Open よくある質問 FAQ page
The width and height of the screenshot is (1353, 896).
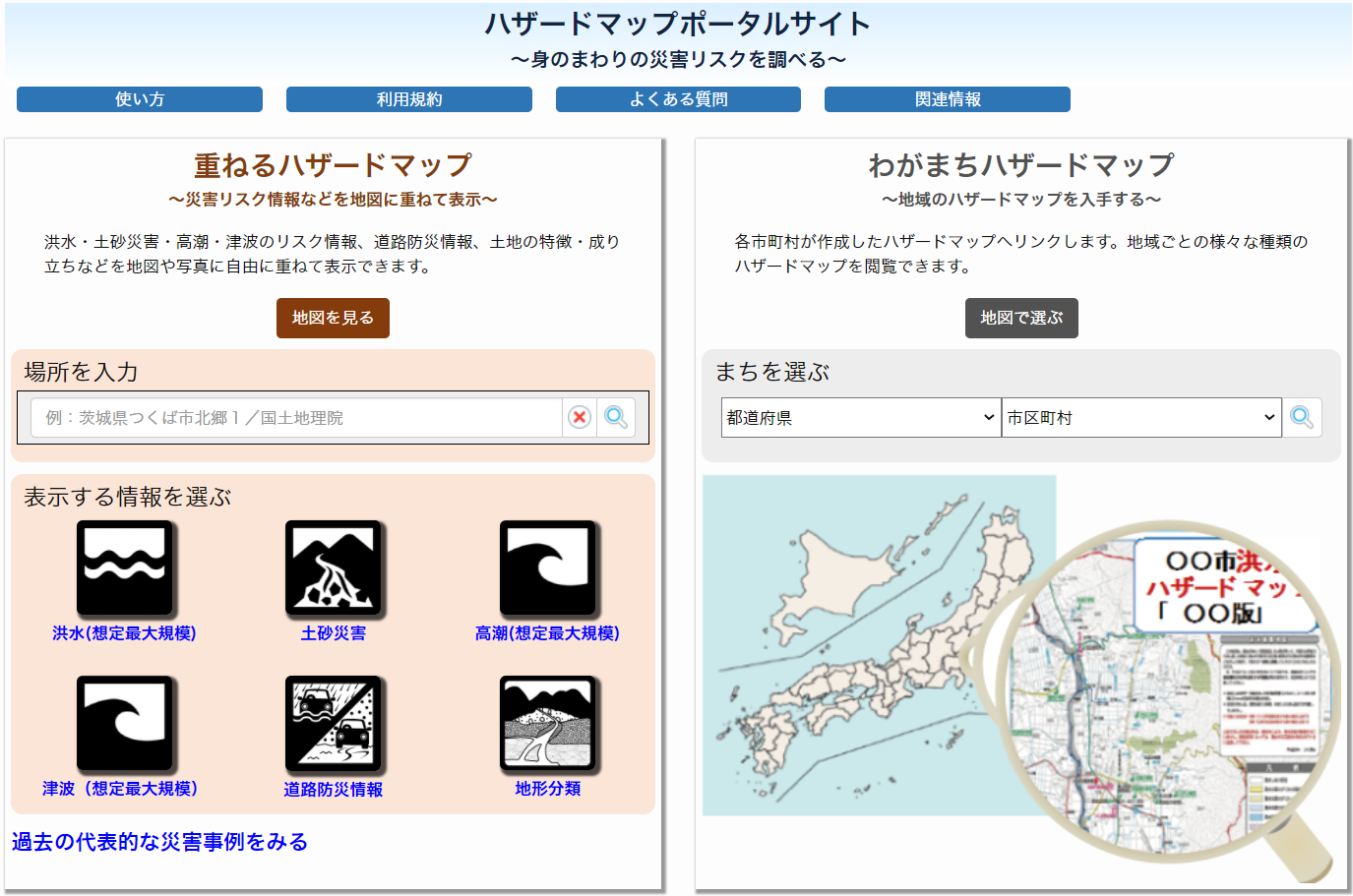(x=678, y=99)
